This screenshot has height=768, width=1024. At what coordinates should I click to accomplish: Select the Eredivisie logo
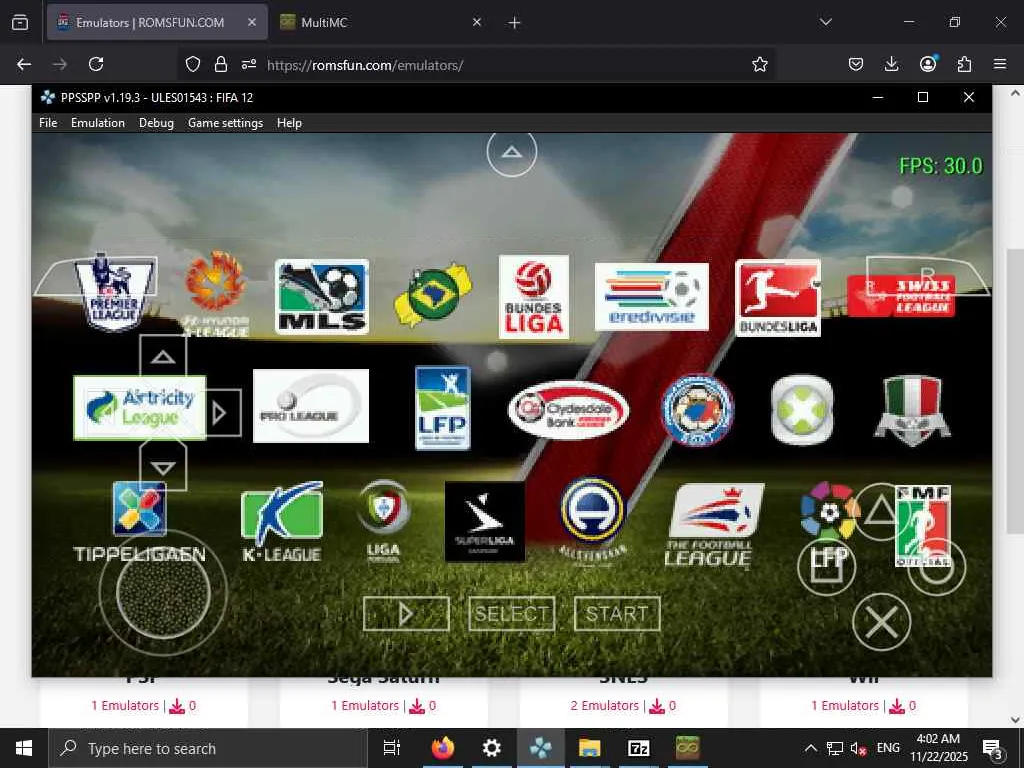click(651, 297)
